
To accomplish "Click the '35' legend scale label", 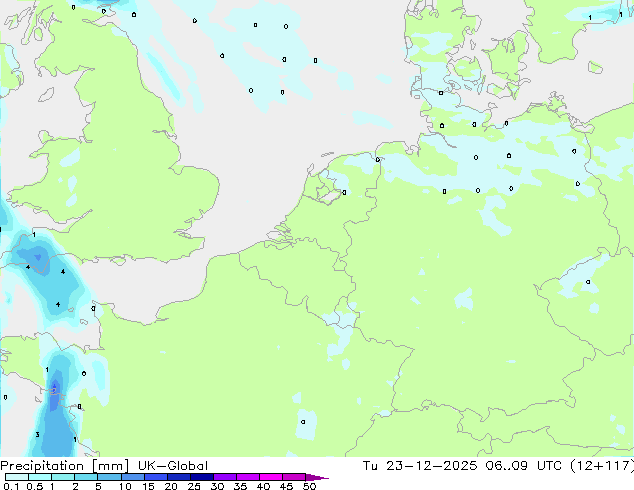I will click(x=240, y=486).
